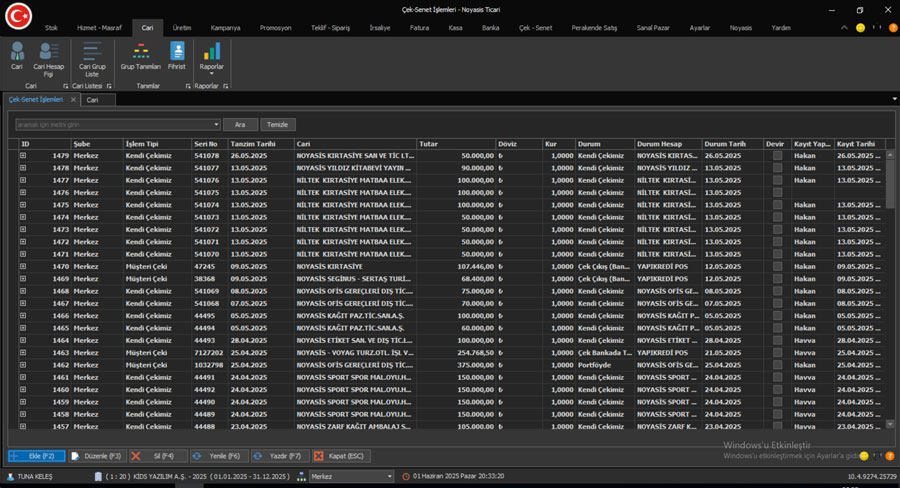Open Cari Hesap Fişi

coord(49,59)
